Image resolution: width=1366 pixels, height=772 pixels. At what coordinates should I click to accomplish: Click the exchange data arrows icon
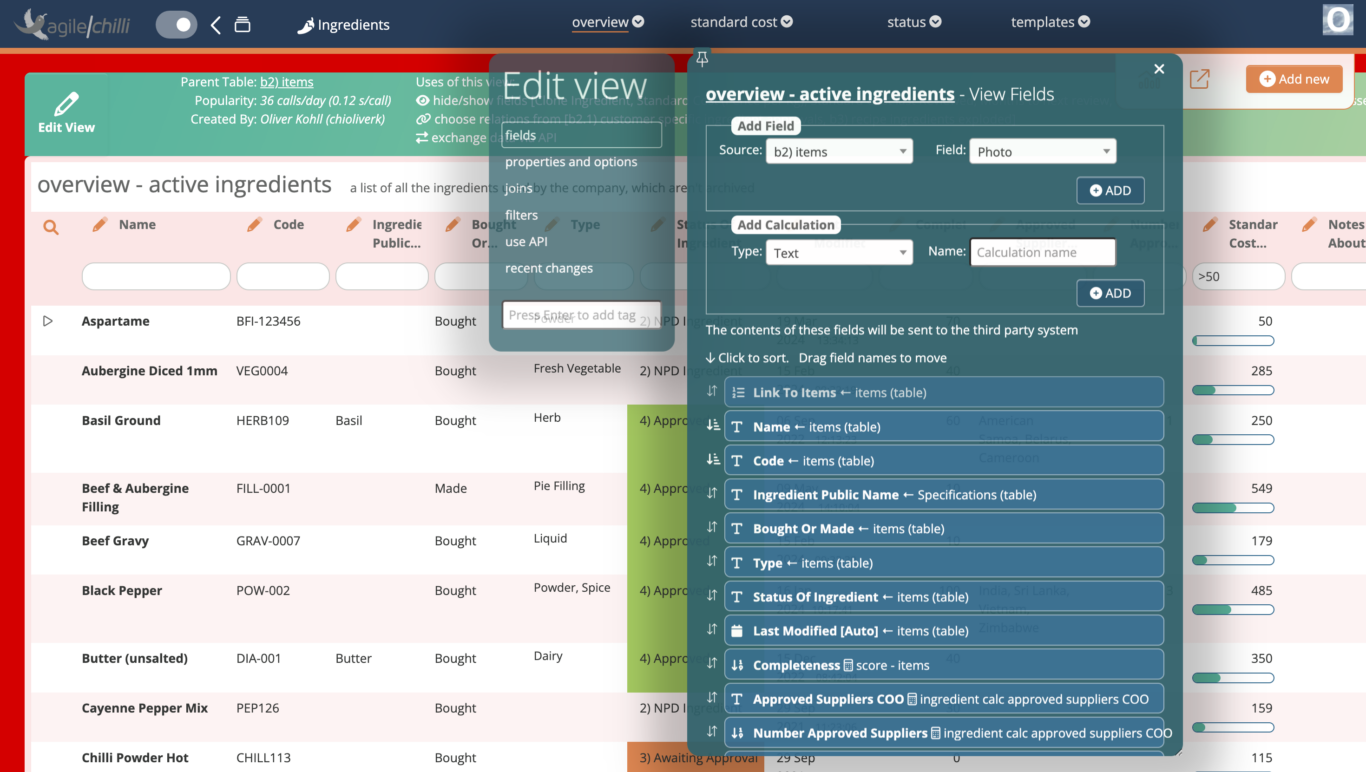coord(424,138)
